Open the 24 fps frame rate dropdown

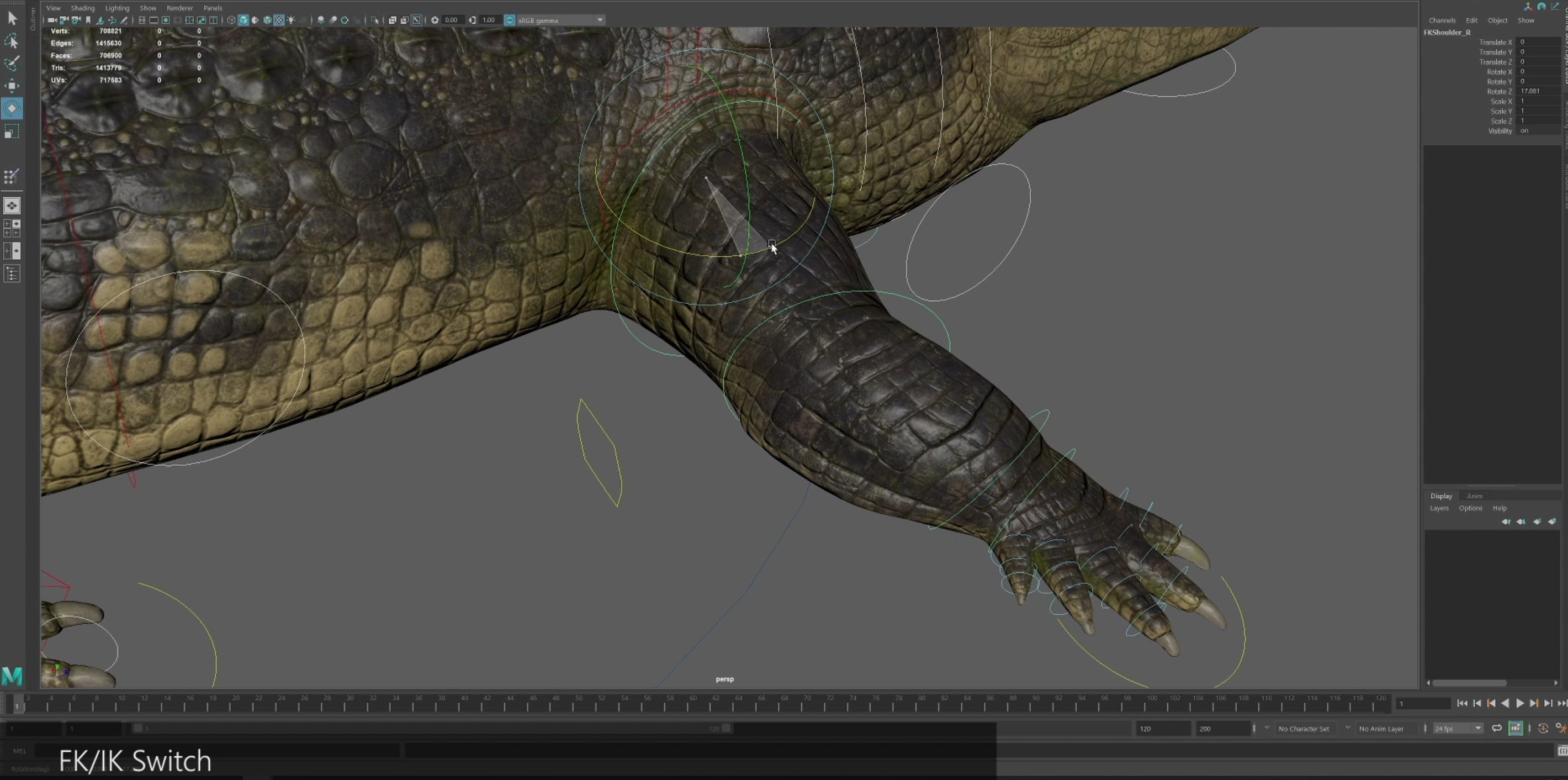[x=1458, y=728]
